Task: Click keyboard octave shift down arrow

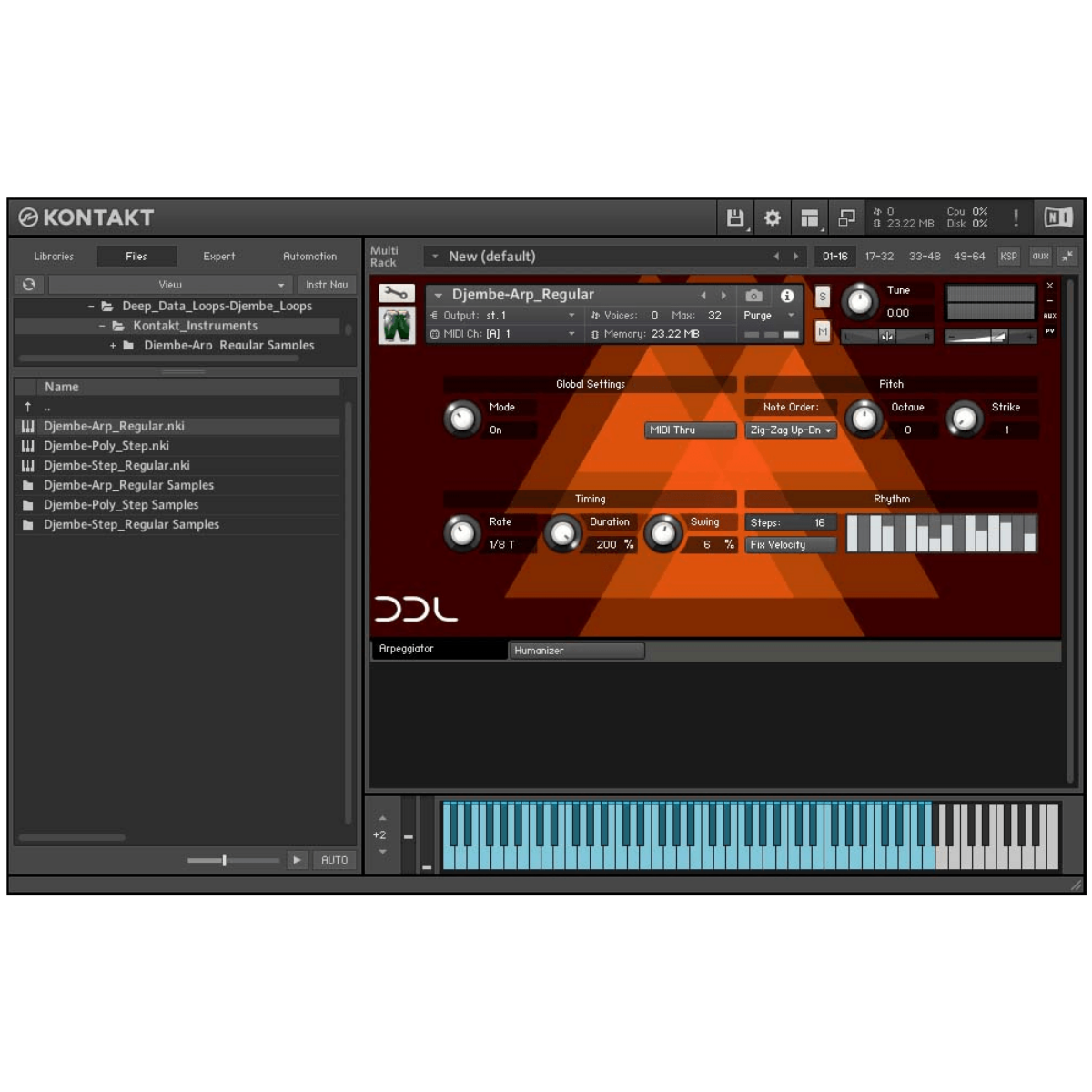Action: point(382,852)
